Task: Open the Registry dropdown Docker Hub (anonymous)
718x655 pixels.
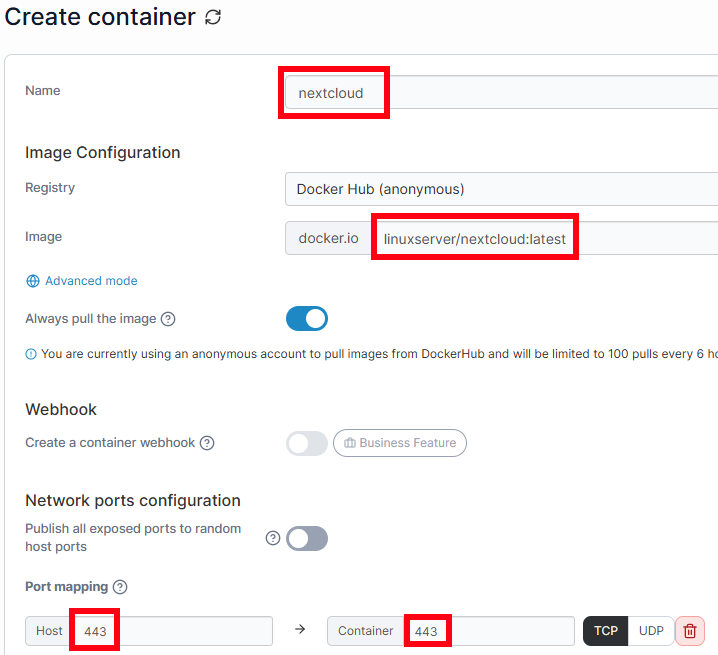Action: pyautogui.click(x=500, y=189)
